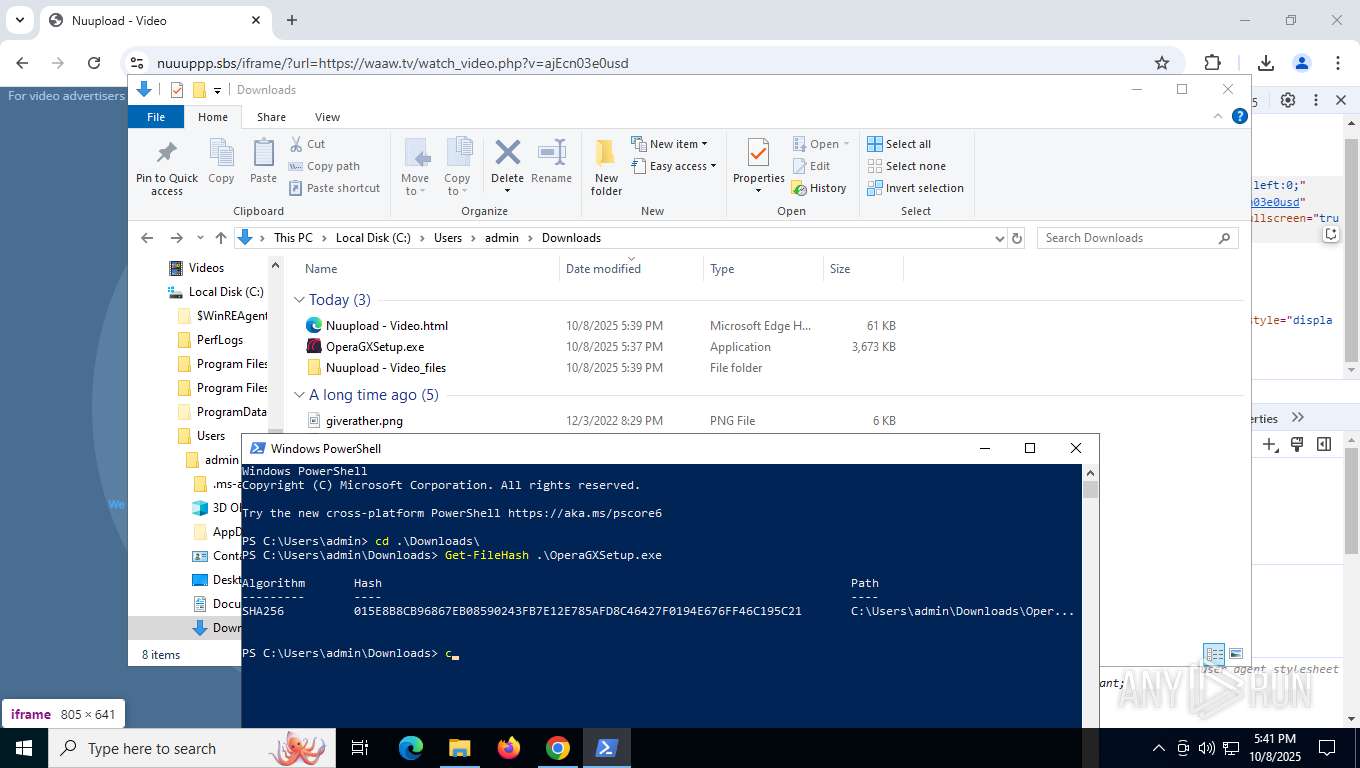Viewport: 1360px width, 768px height.
Task: Click Select none in ribbon
Action: click(906, 166)
